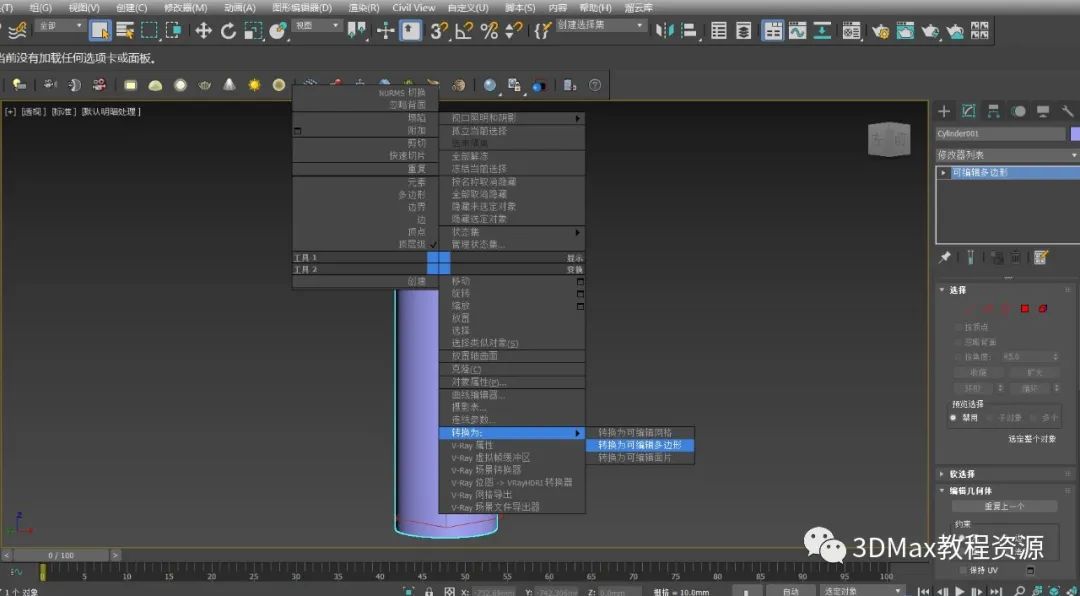Expand the 软选择 rollout
Viewport: 1080px width, 596px height.
tap(962, 474)
